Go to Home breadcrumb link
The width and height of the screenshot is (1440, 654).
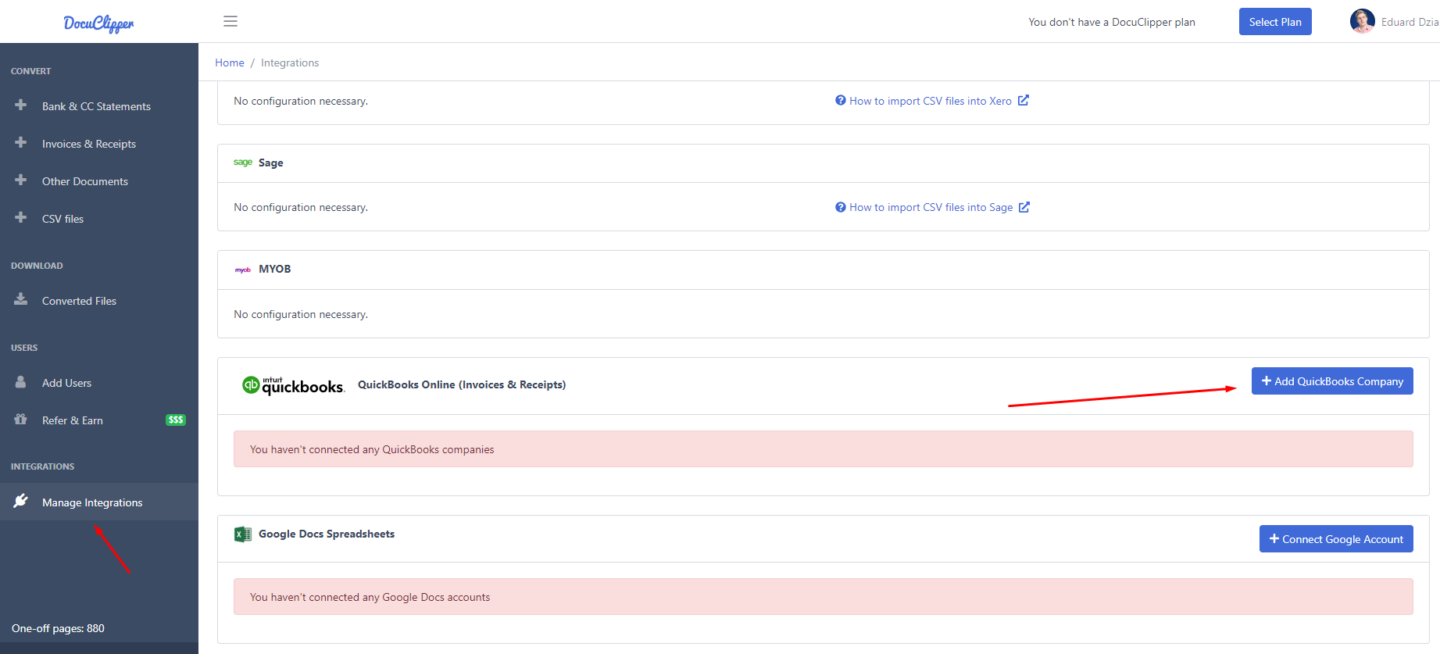230,62
